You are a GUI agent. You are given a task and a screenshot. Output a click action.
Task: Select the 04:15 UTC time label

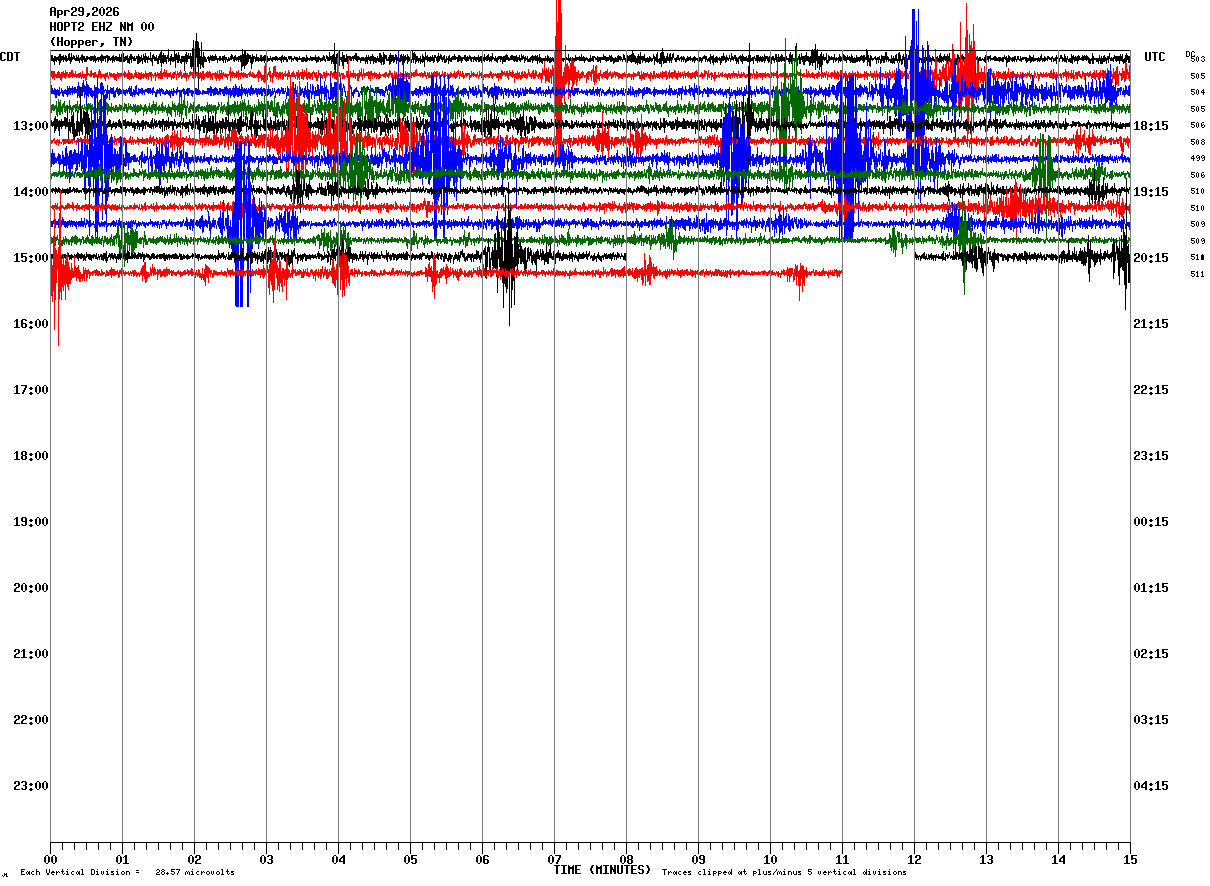pos(1151,786)
